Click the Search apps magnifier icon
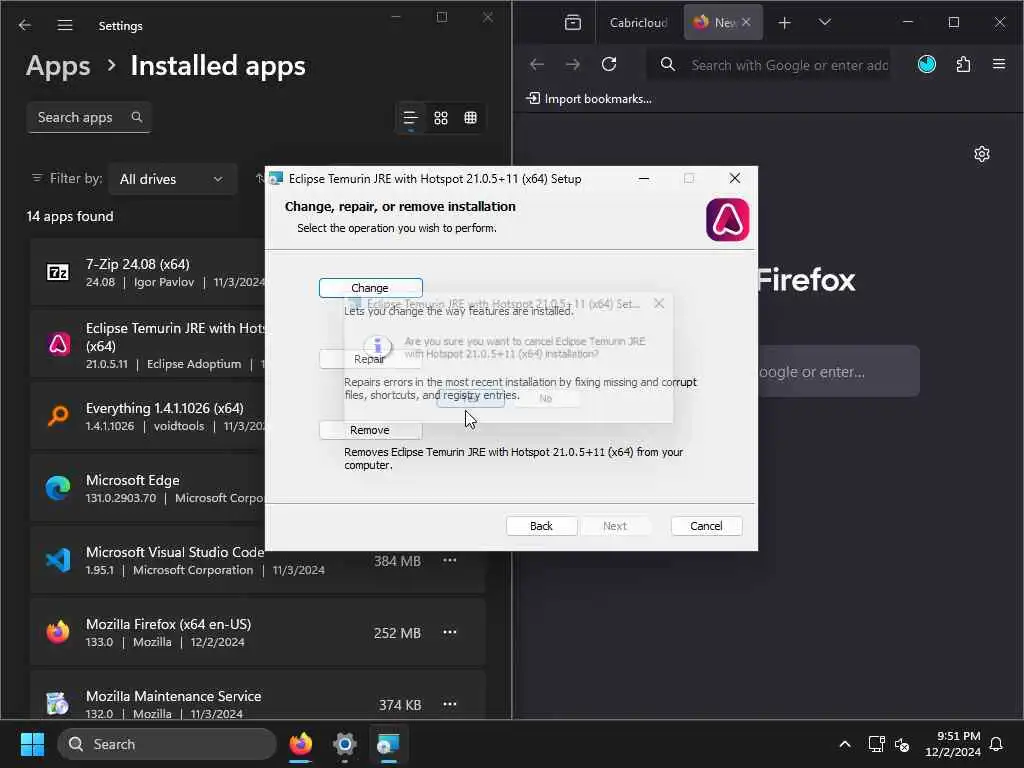Image resolution: width=1024 pixels, height=768 pixels. (136, 117)
